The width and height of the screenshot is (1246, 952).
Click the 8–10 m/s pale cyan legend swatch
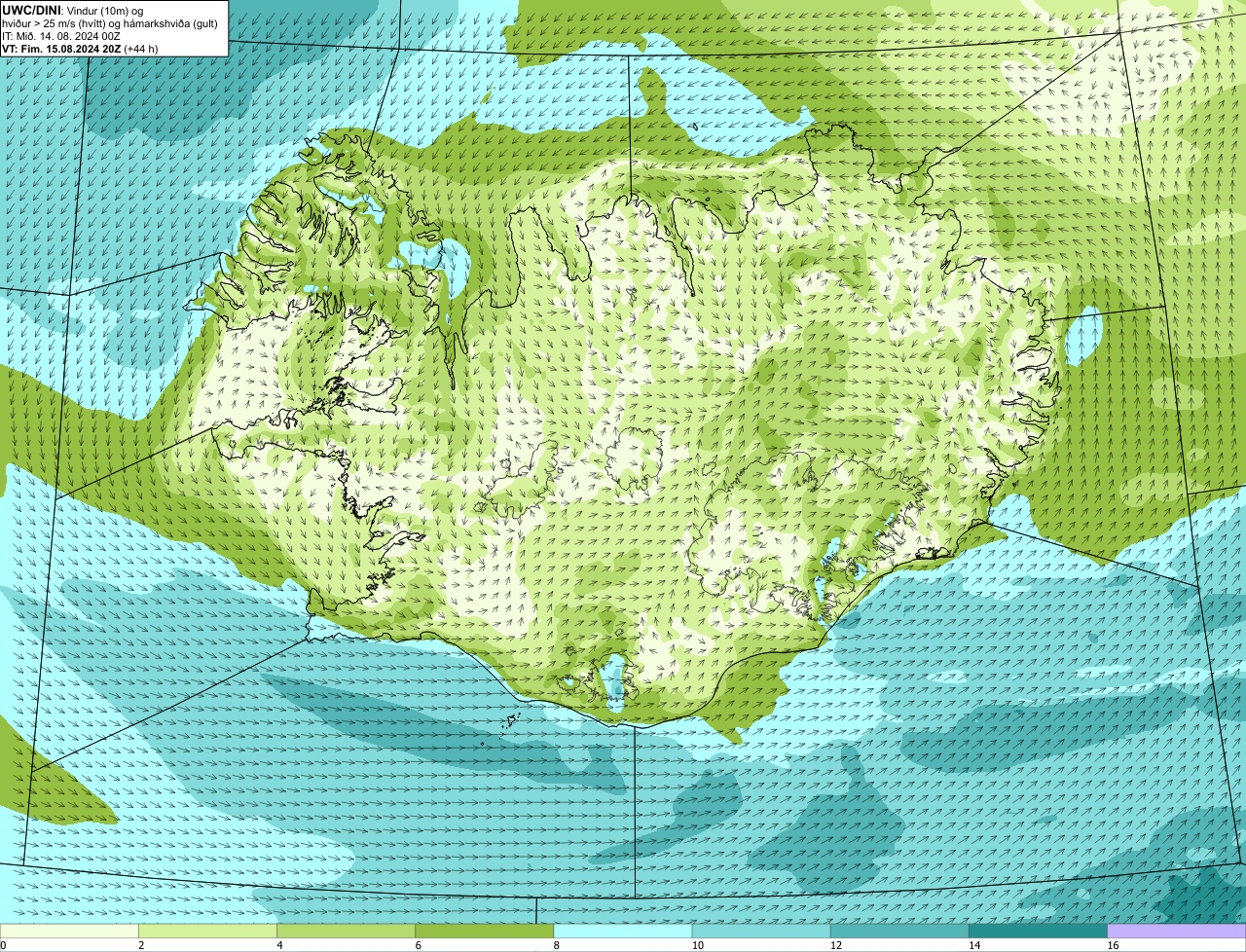tap(623, 932)
